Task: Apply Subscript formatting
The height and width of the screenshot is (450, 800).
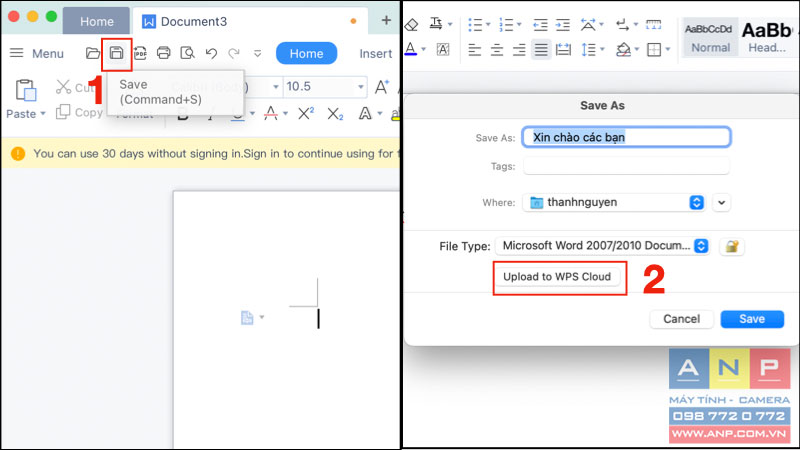Action: [335, 114]
